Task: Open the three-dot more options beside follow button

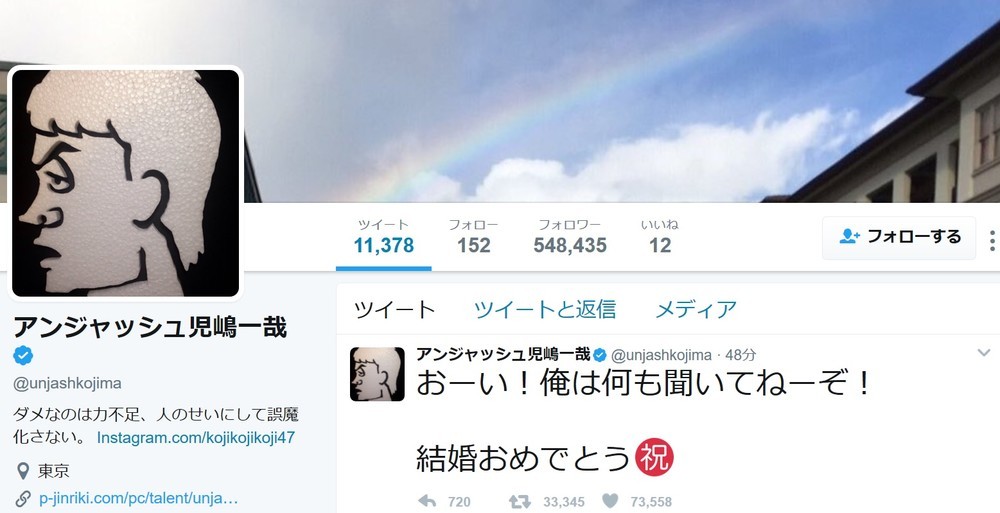Action: pos(992,241)
